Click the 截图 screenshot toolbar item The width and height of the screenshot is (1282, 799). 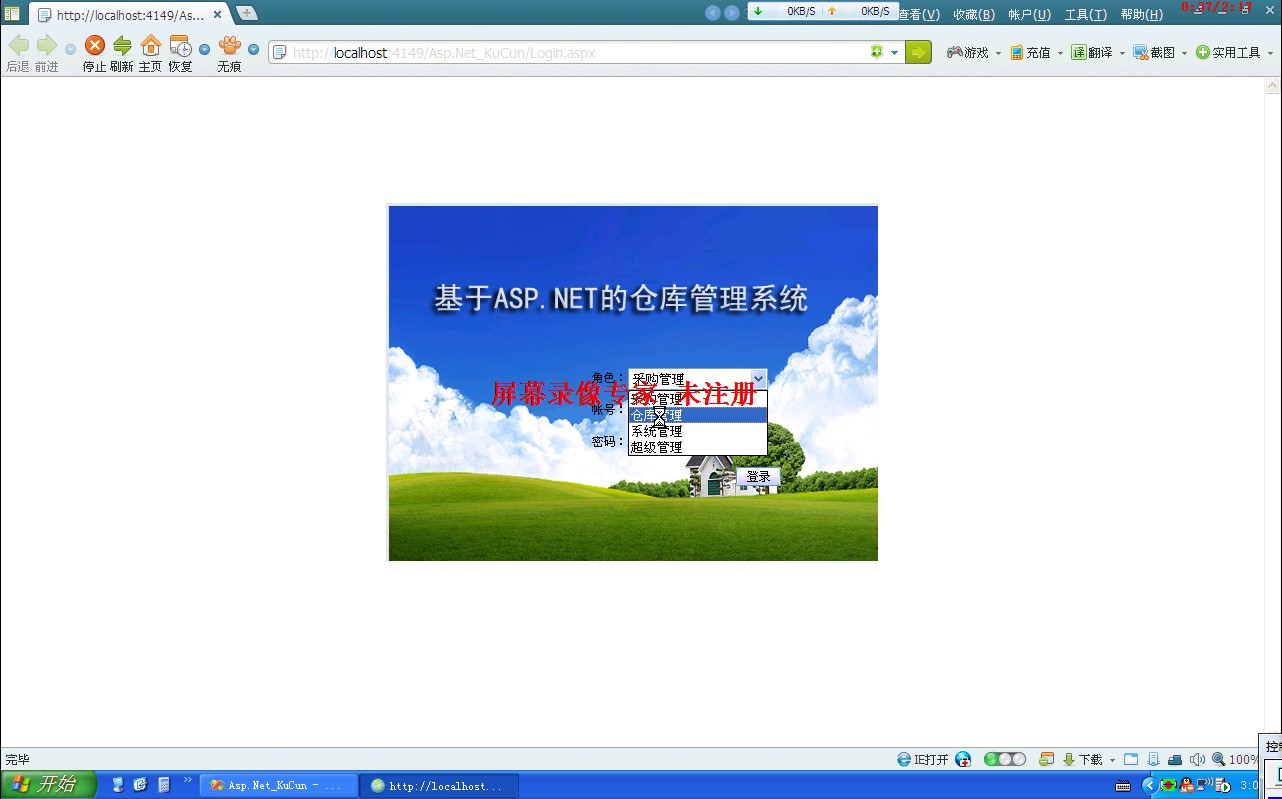pyautogui.click(x=1154, y=52)
